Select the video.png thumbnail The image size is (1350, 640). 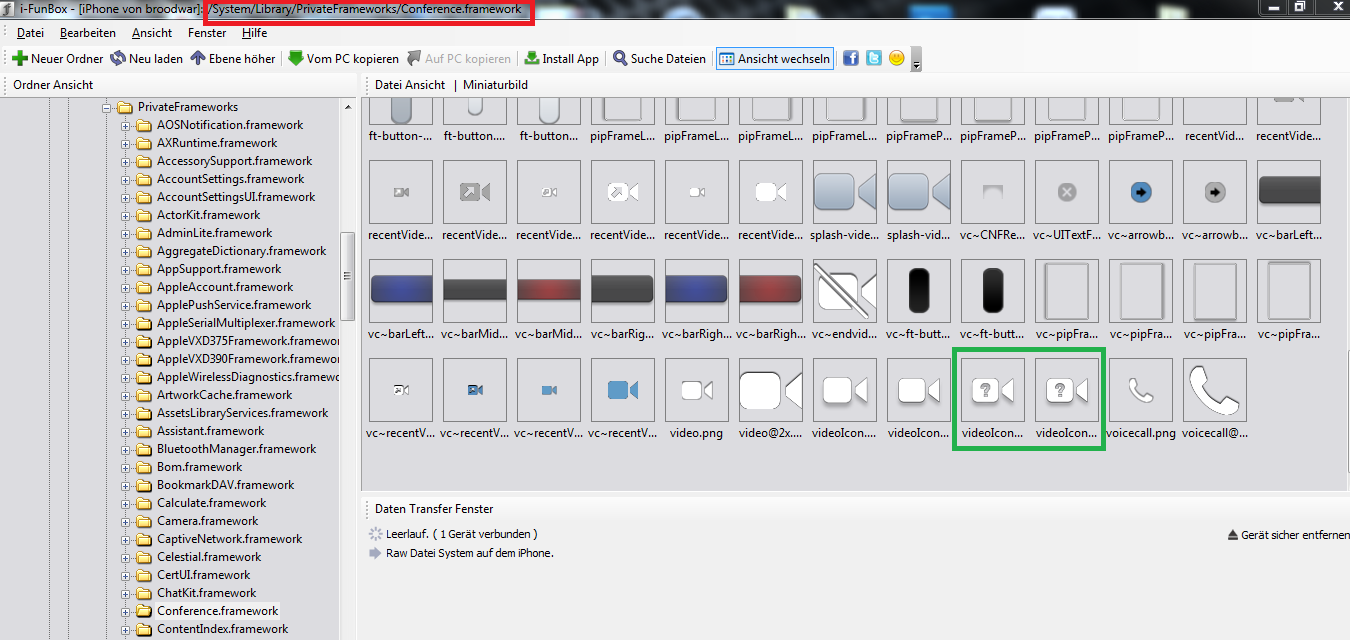coord(697,391)
